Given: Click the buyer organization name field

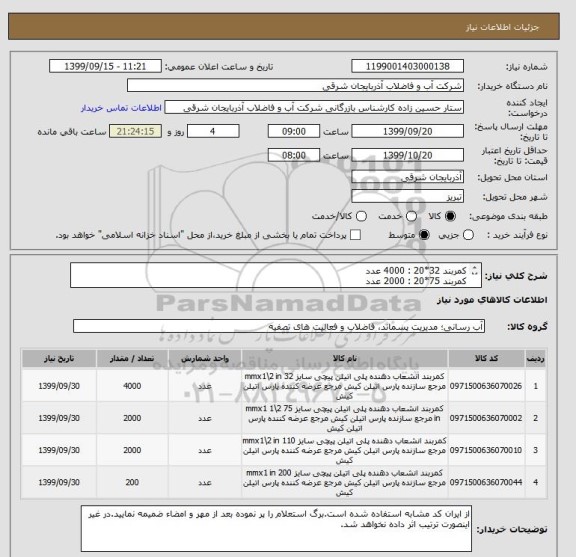Looking at the screenshot, I should (295, 86).
